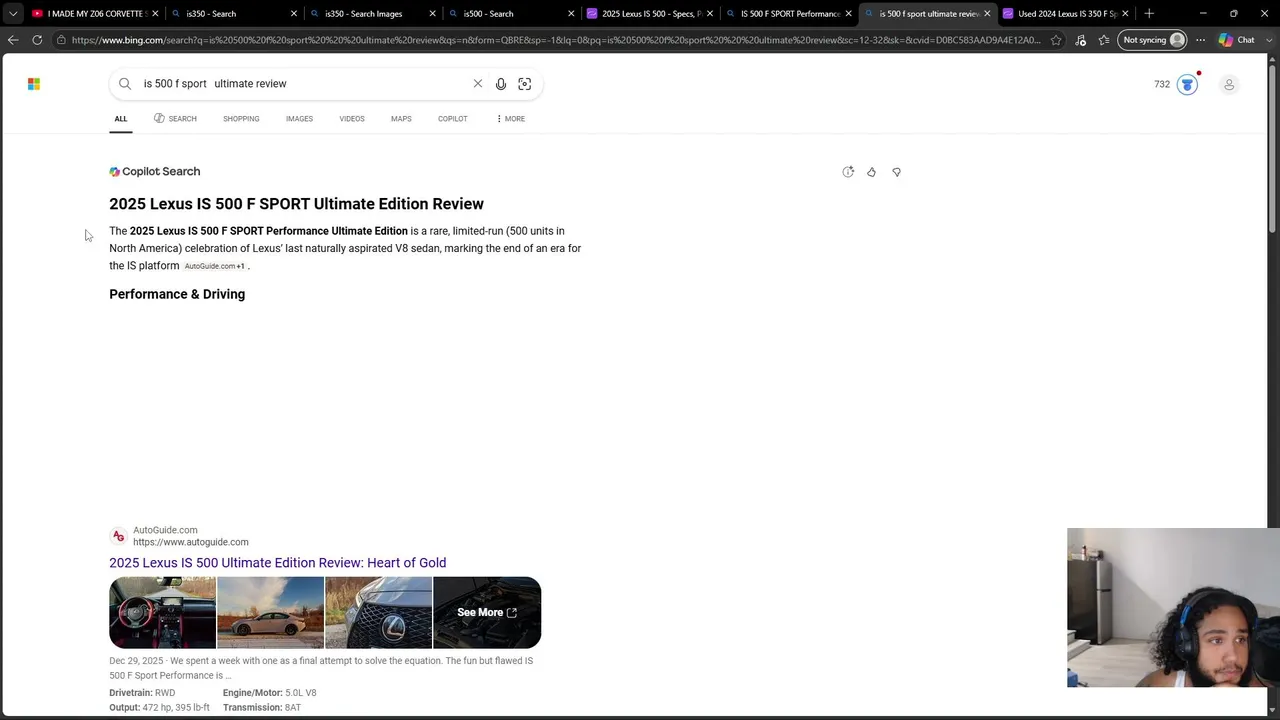Click the See More images button

[x=487, y=613]
